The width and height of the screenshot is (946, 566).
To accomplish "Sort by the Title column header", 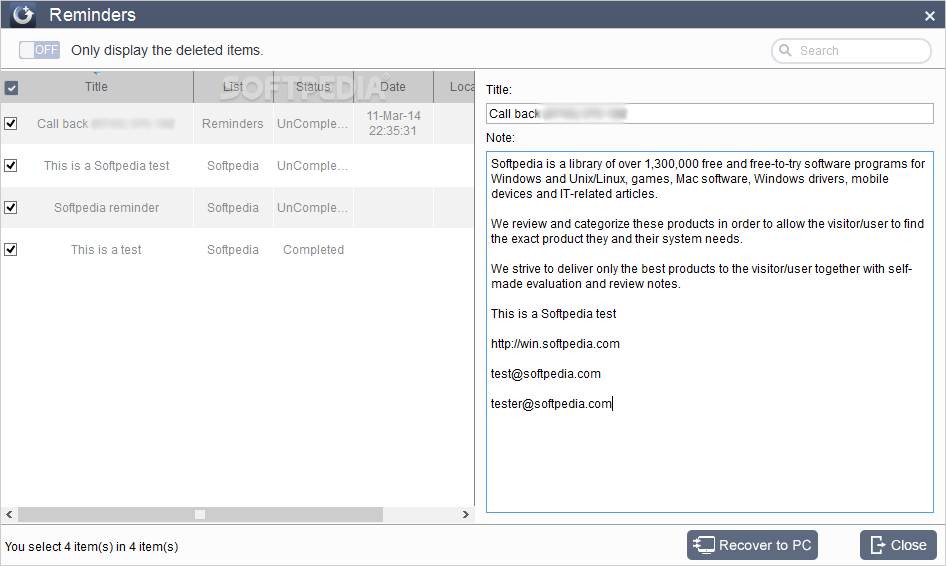I will click(x=97, y=87).
